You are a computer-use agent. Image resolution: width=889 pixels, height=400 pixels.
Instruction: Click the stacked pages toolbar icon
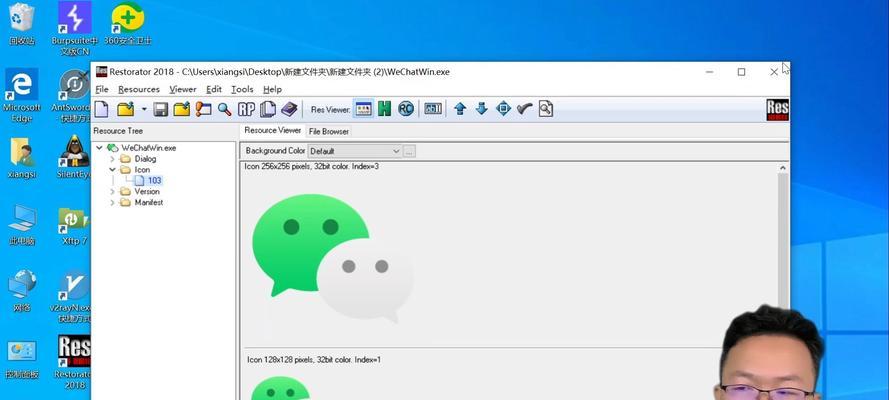coord(268,109)
